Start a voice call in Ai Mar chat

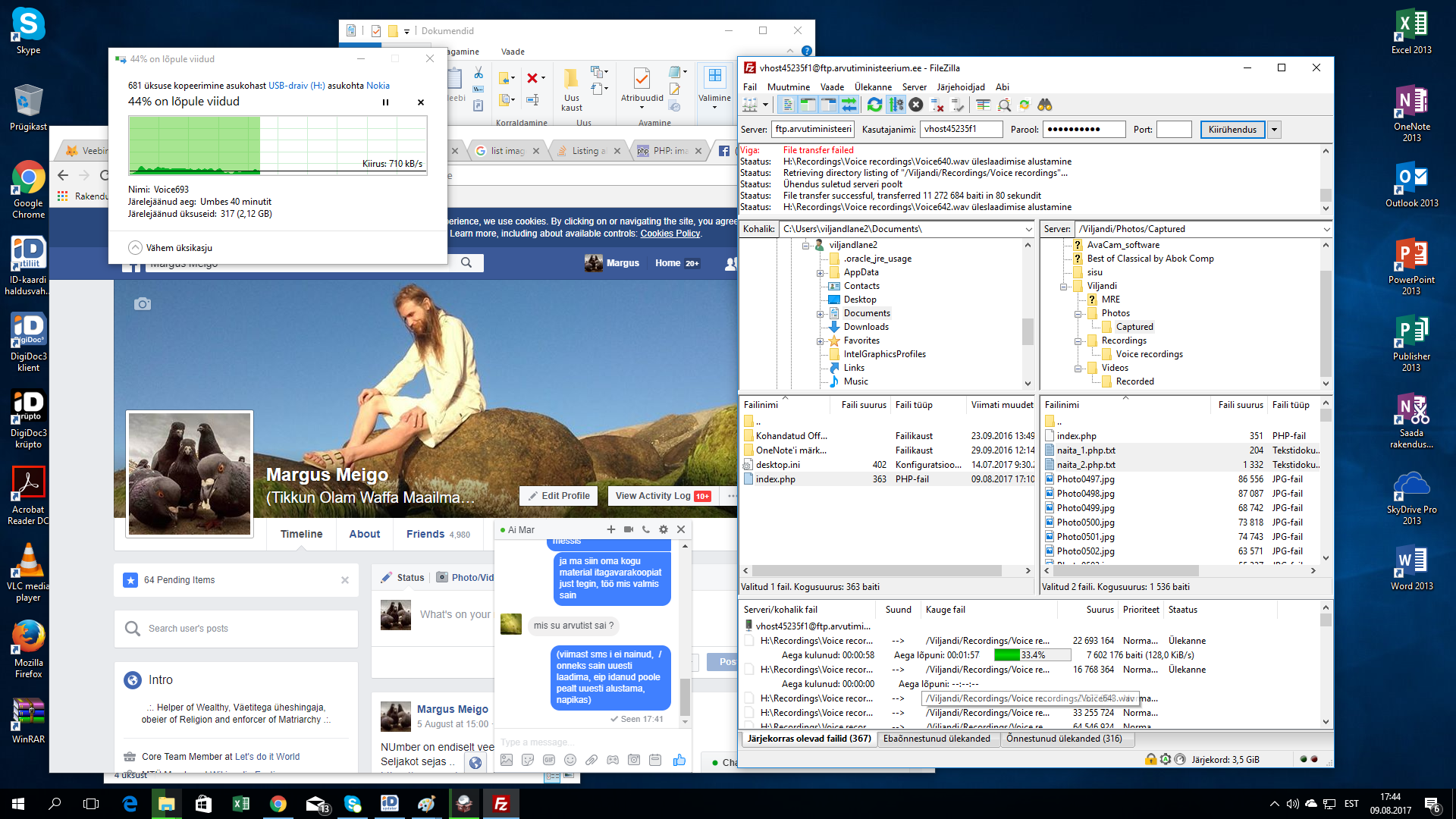(646, 529)
